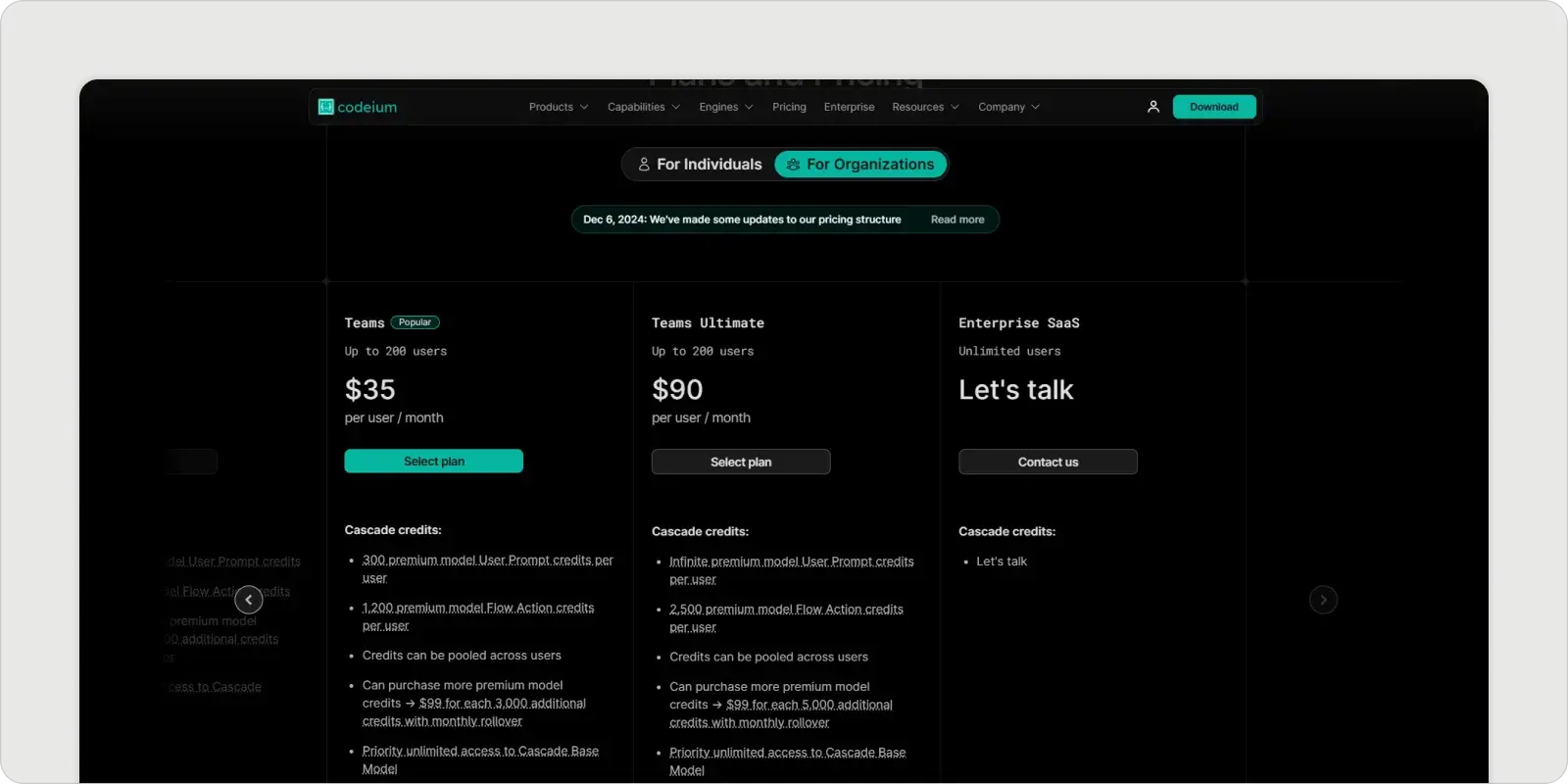Image resolution: width=1568 pixels, height=784 pixels.
Task: Expand the Engines dropdown menu
Action: click(725, 107)
